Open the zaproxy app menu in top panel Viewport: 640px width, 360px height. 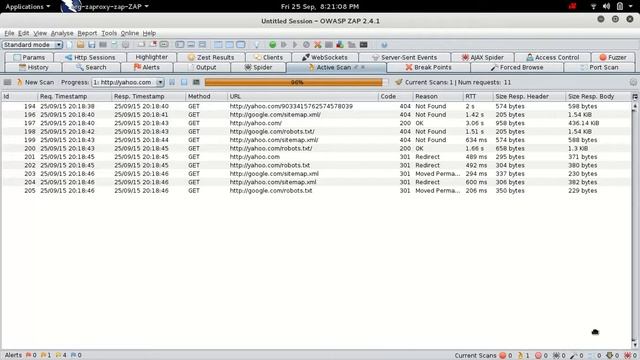[105, 7]
